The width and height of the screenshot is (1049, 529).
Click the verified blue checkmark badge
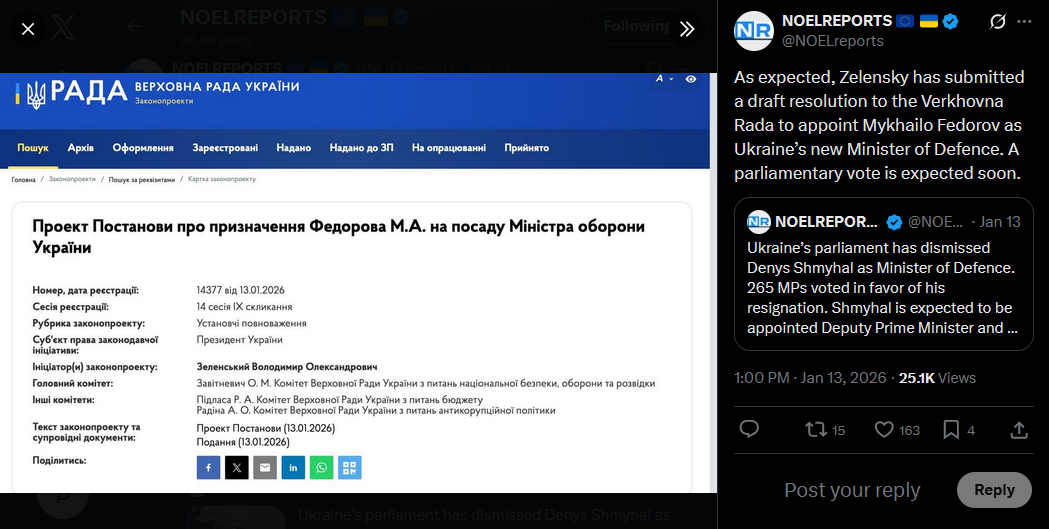(x=950, y=21)
